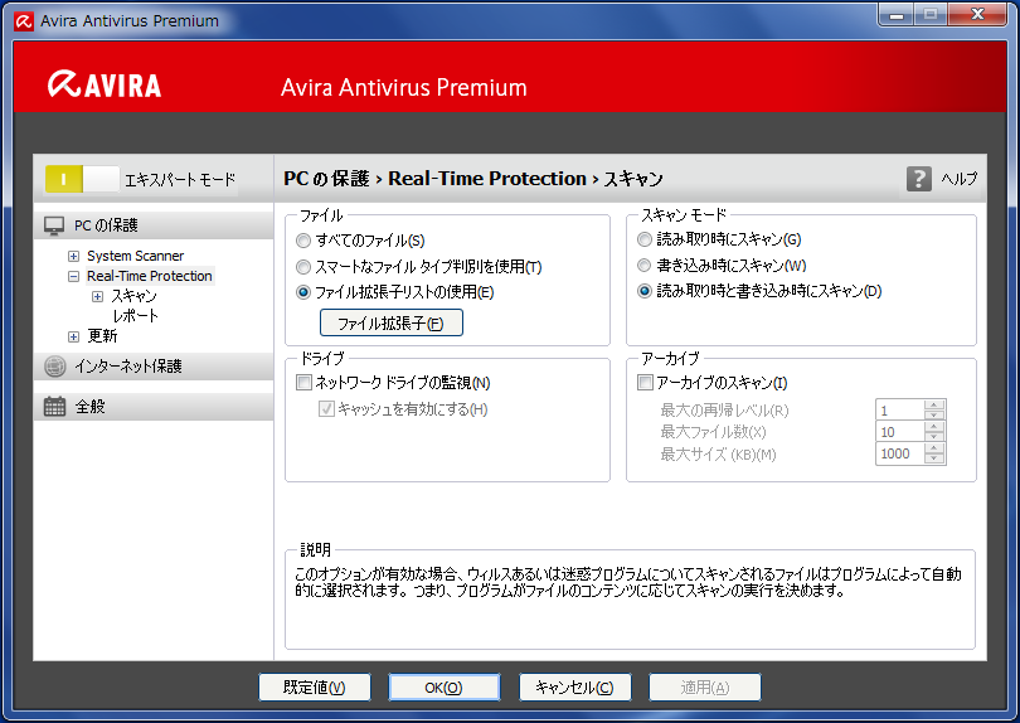The image size is (1020, 723).
Task: Click the calendar icon beside 全般
Action: click(55, 407)
